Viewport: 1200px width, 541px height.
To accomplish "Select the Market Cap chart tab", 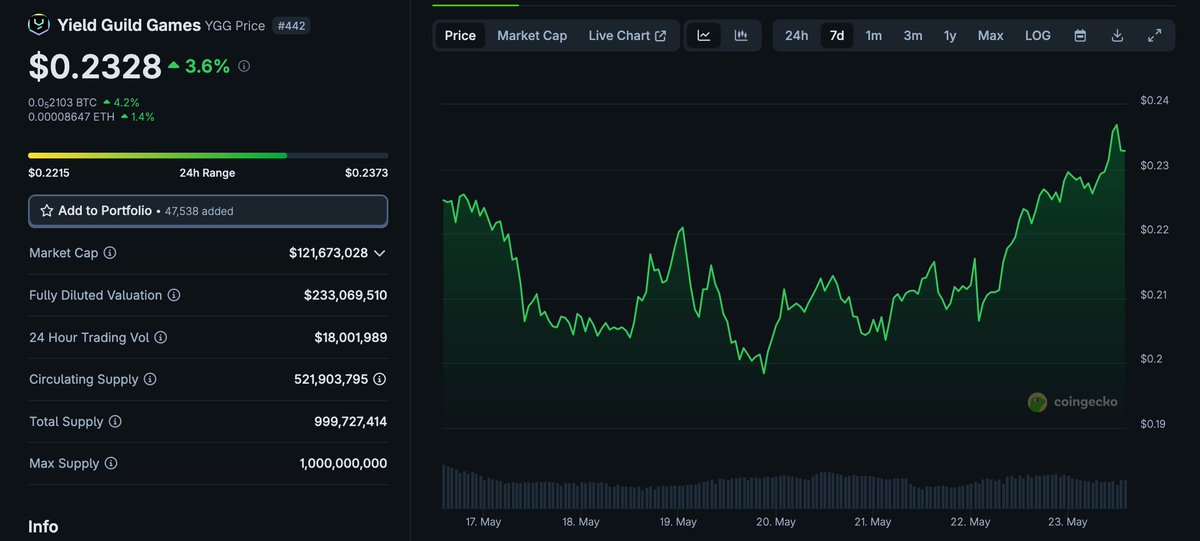I will 532,35.
